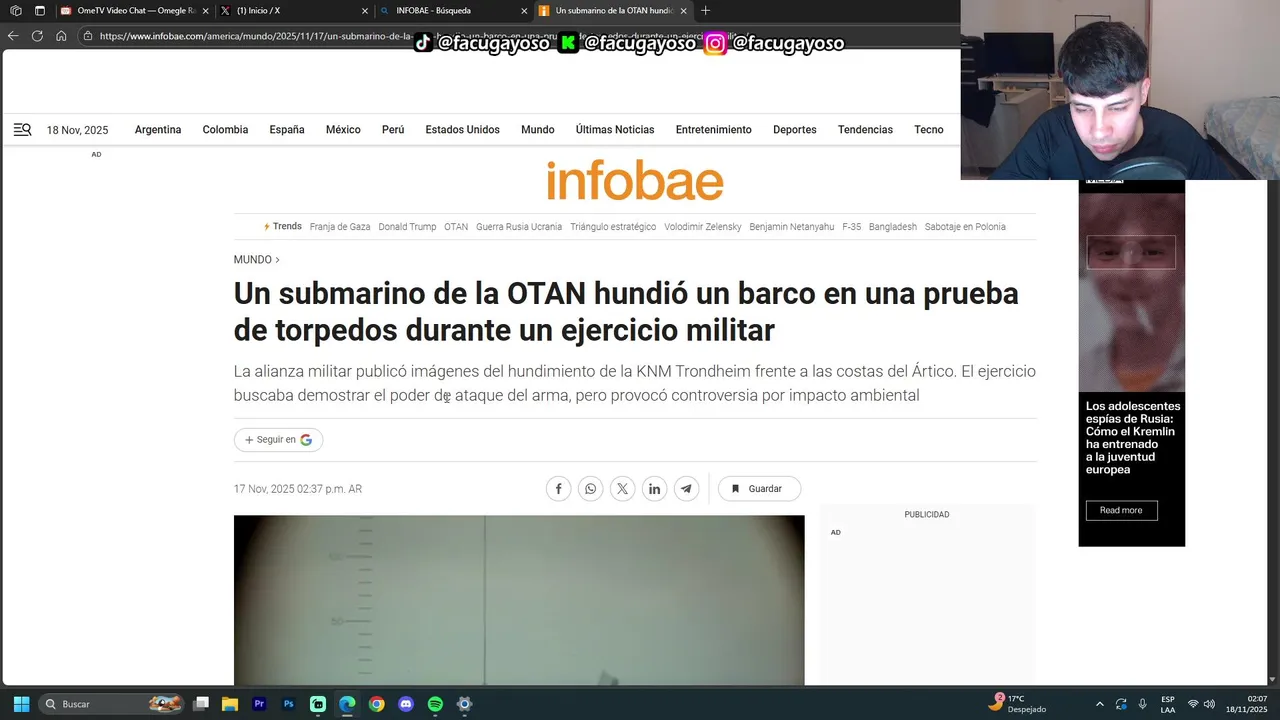Share article on X
This screenshot has height=720, width=1280.
[x=622, y=489]
